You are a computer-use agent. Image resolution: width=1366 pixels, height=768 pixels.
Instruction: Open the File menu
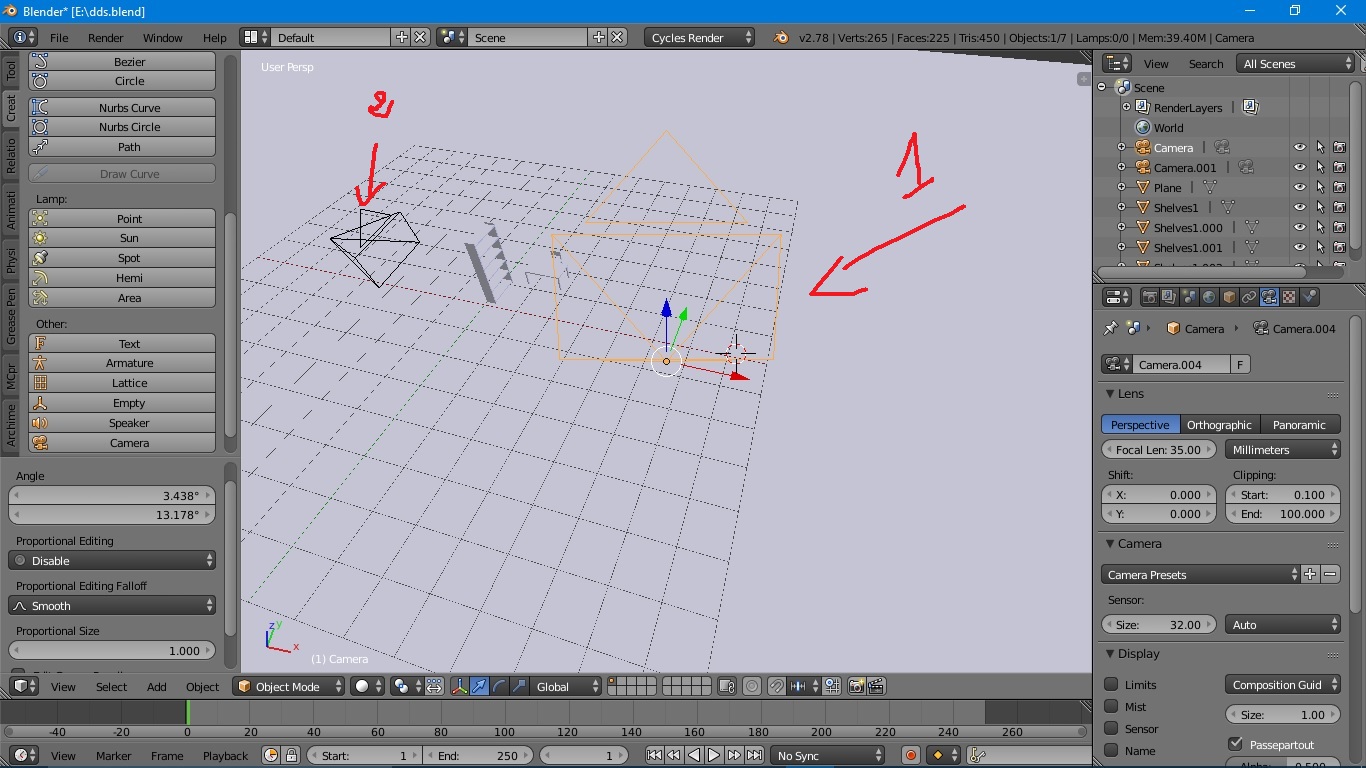(59, 37)
